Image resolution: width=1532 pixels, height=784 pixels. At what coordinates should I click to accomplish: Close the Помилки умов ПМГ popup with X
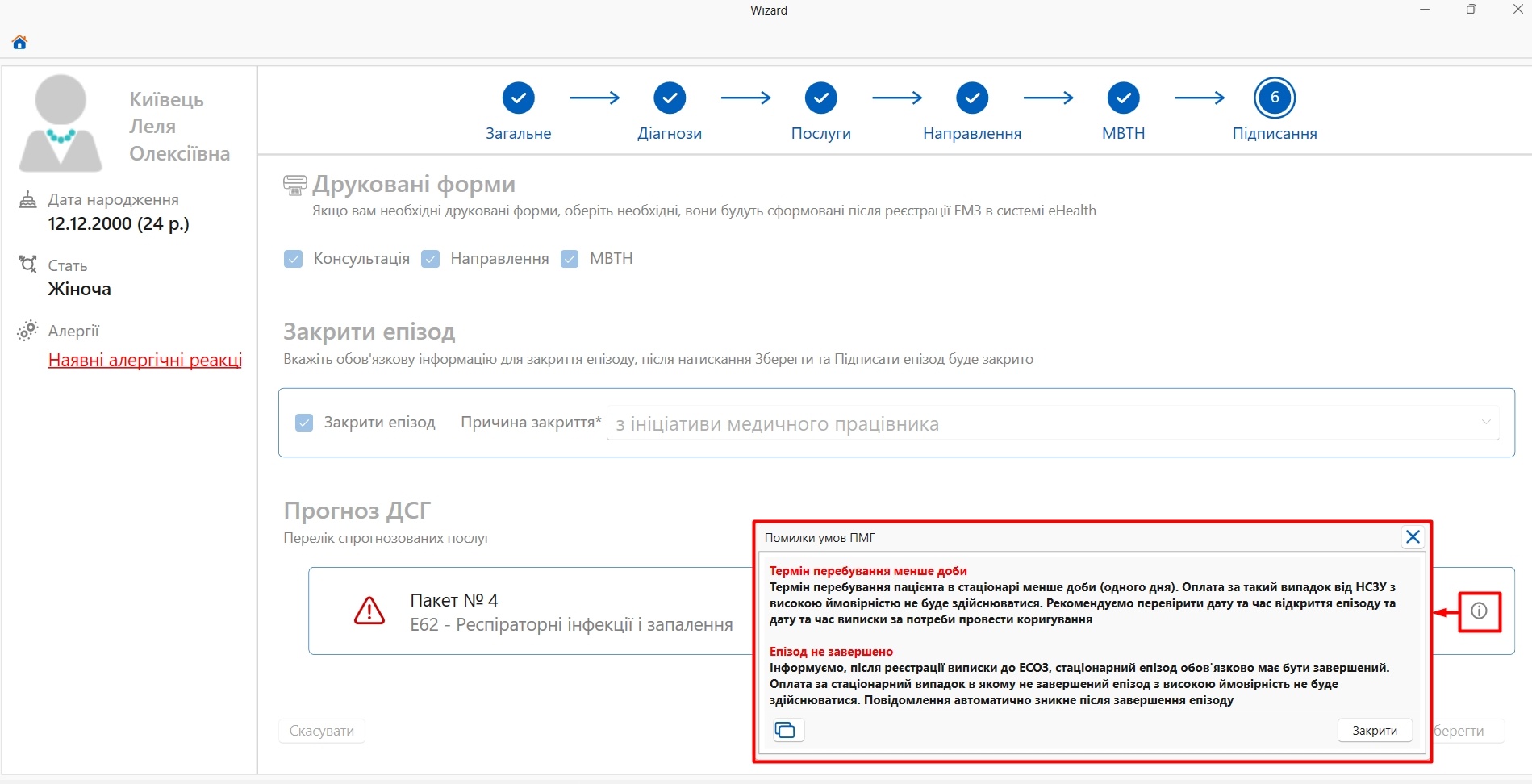1413,537
